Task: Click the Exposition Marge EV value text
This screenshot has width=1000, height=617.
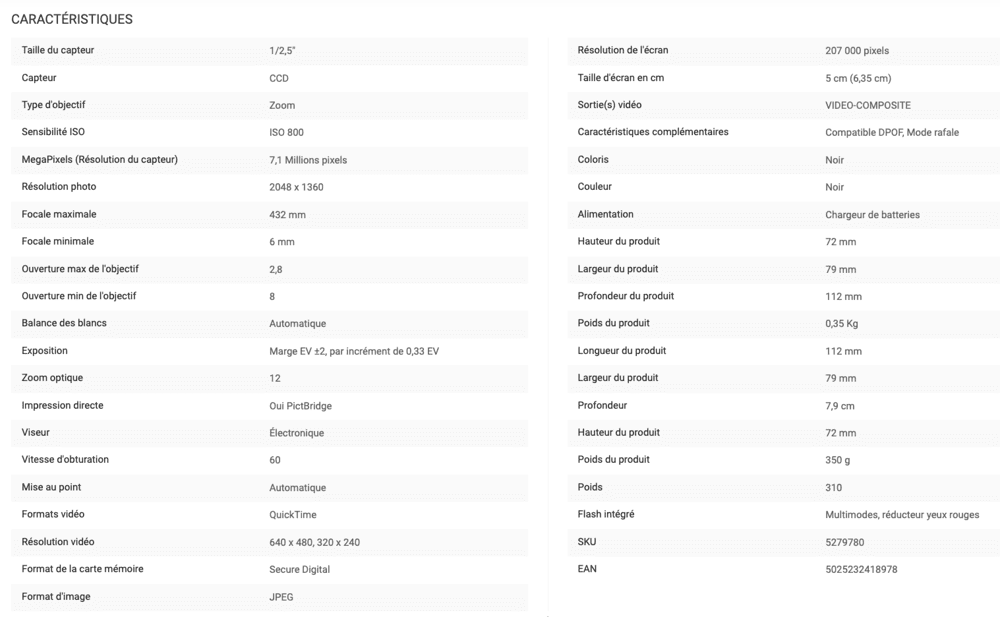Action: [354, 352]
